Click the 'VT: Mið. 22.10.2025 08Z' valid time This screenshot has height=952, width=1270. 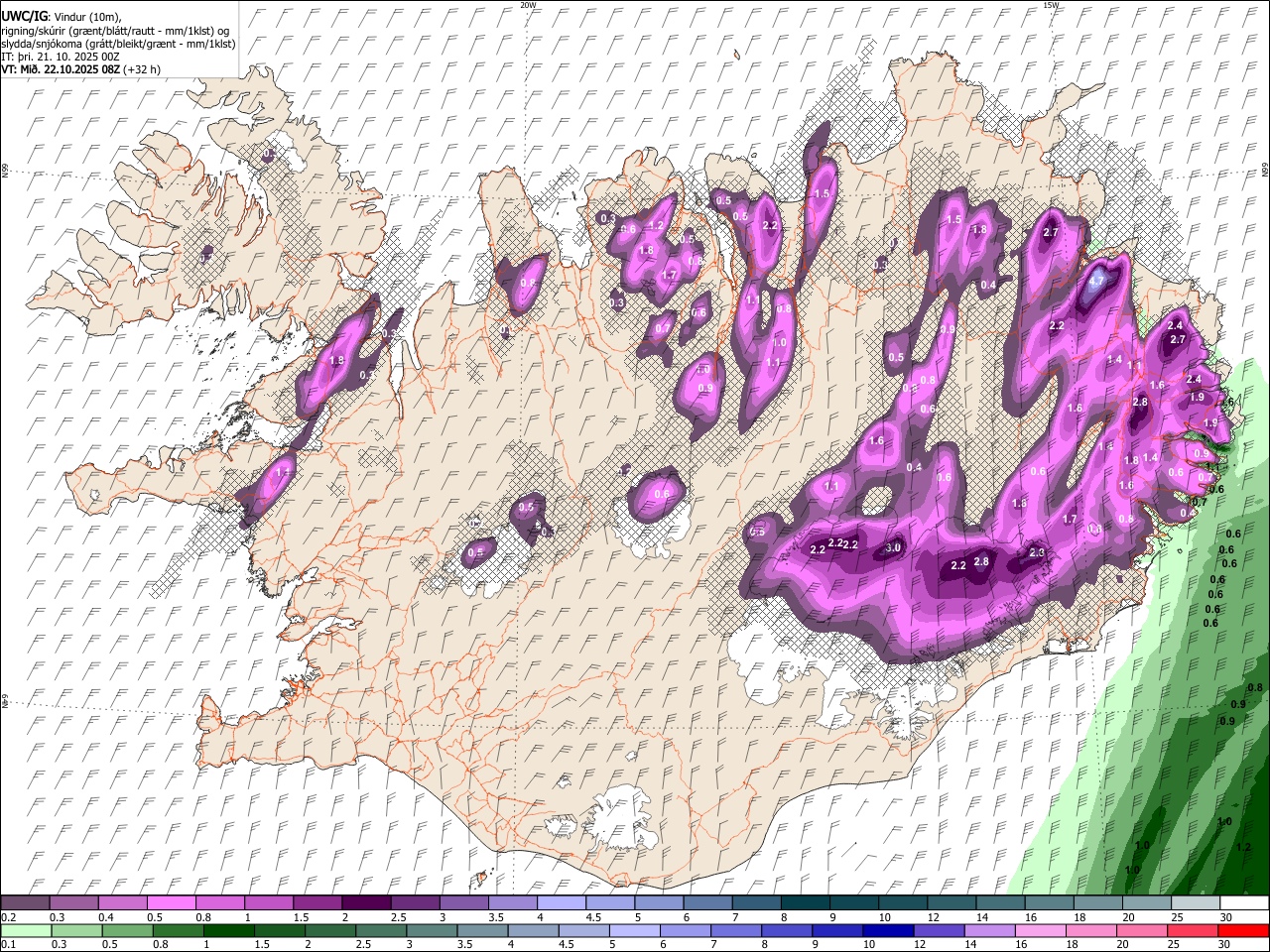59,70
